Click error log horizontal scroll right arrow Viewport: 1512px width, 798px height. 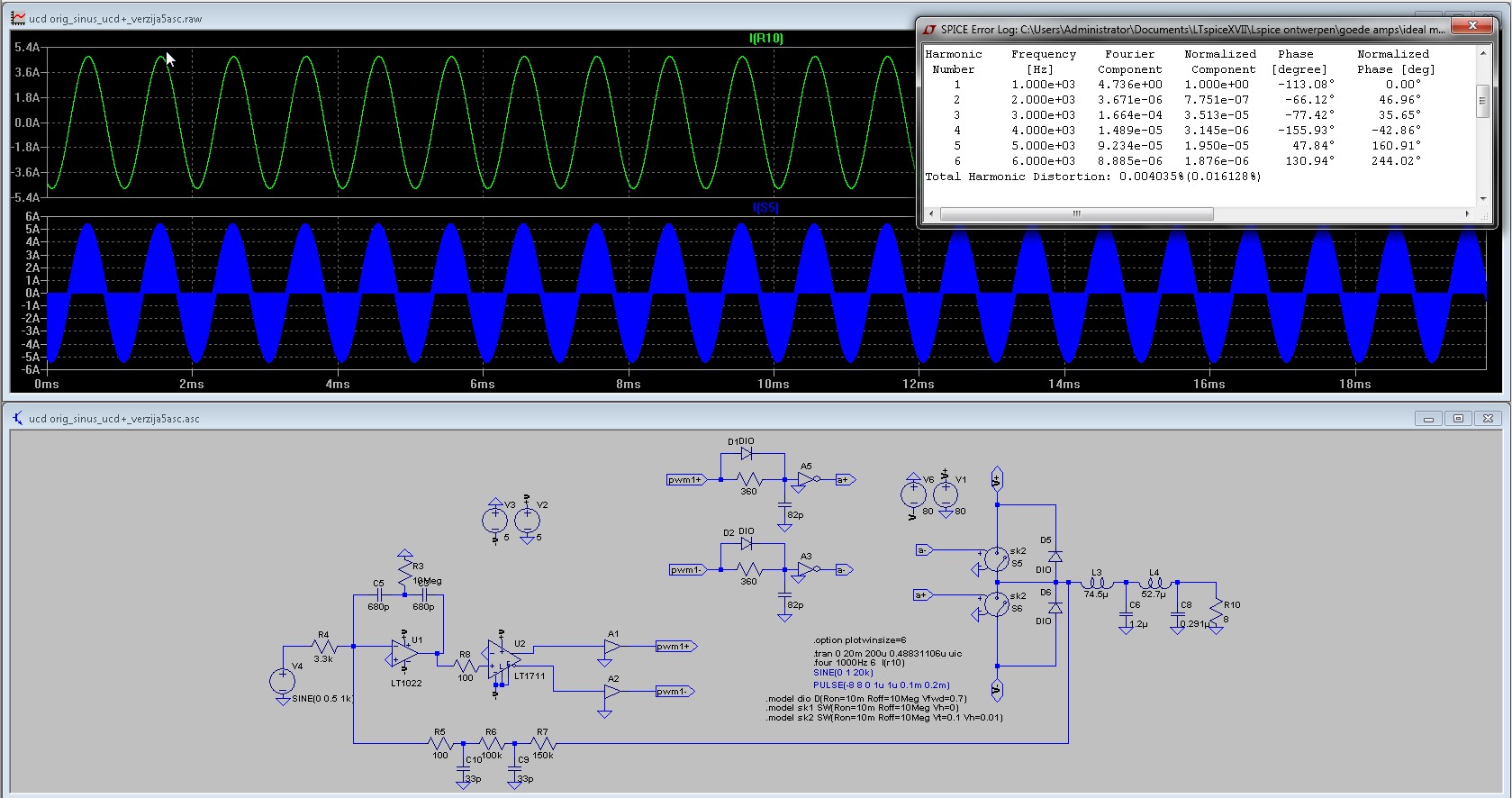coord(1467,213)
